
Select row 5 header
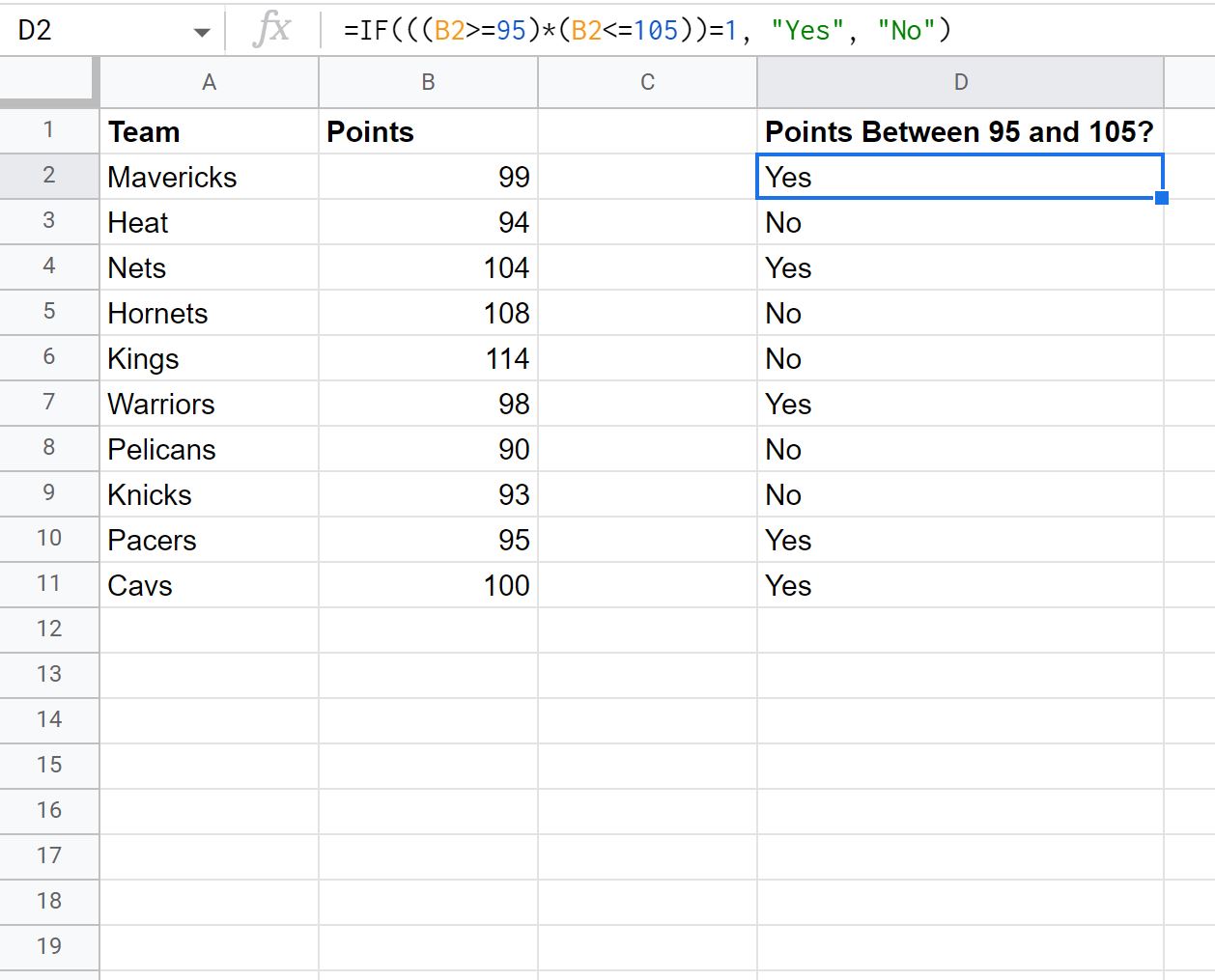click(49, 312)
